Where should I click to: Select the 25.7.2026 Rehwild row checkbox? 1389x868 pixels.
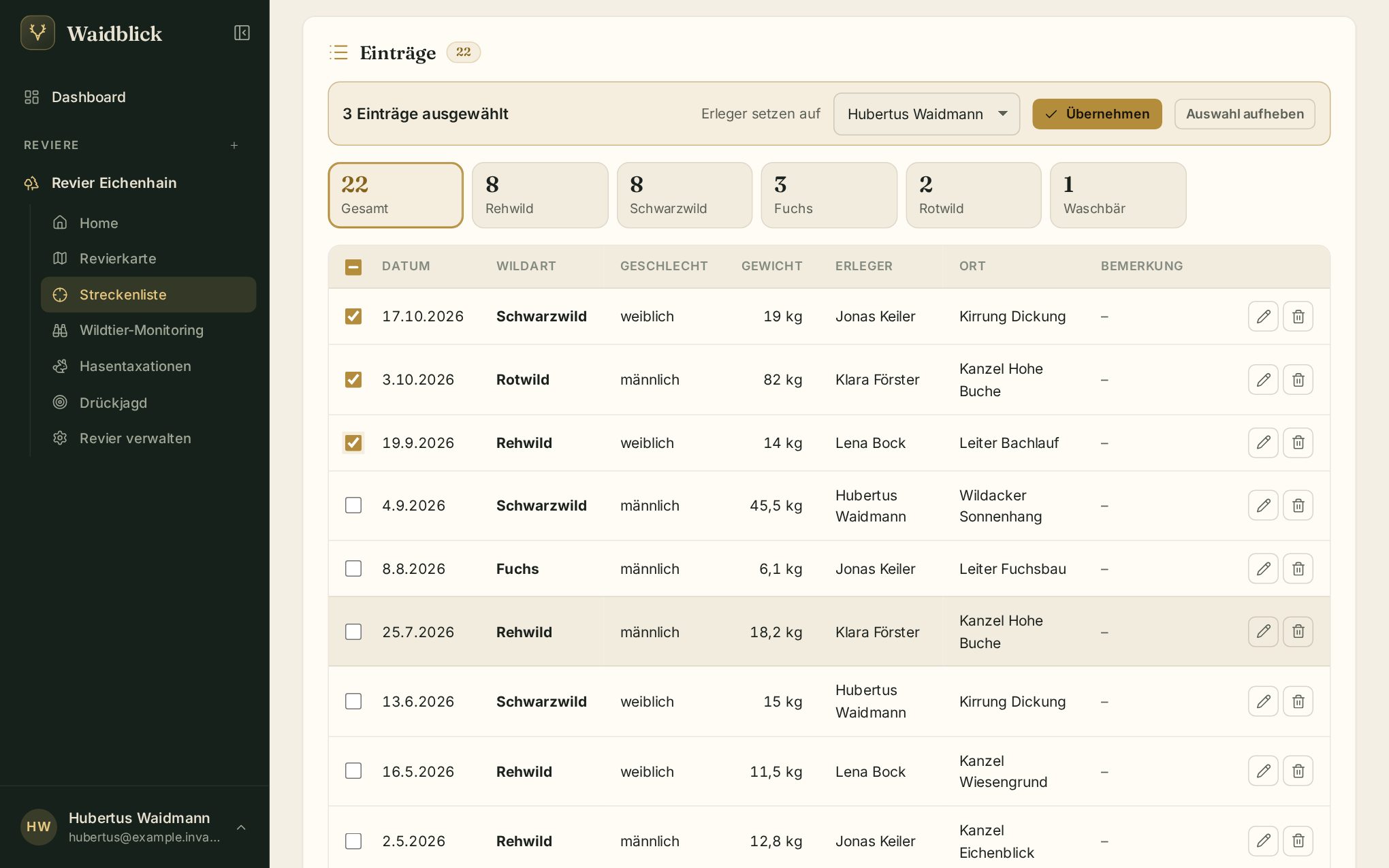tap(353, 632)
